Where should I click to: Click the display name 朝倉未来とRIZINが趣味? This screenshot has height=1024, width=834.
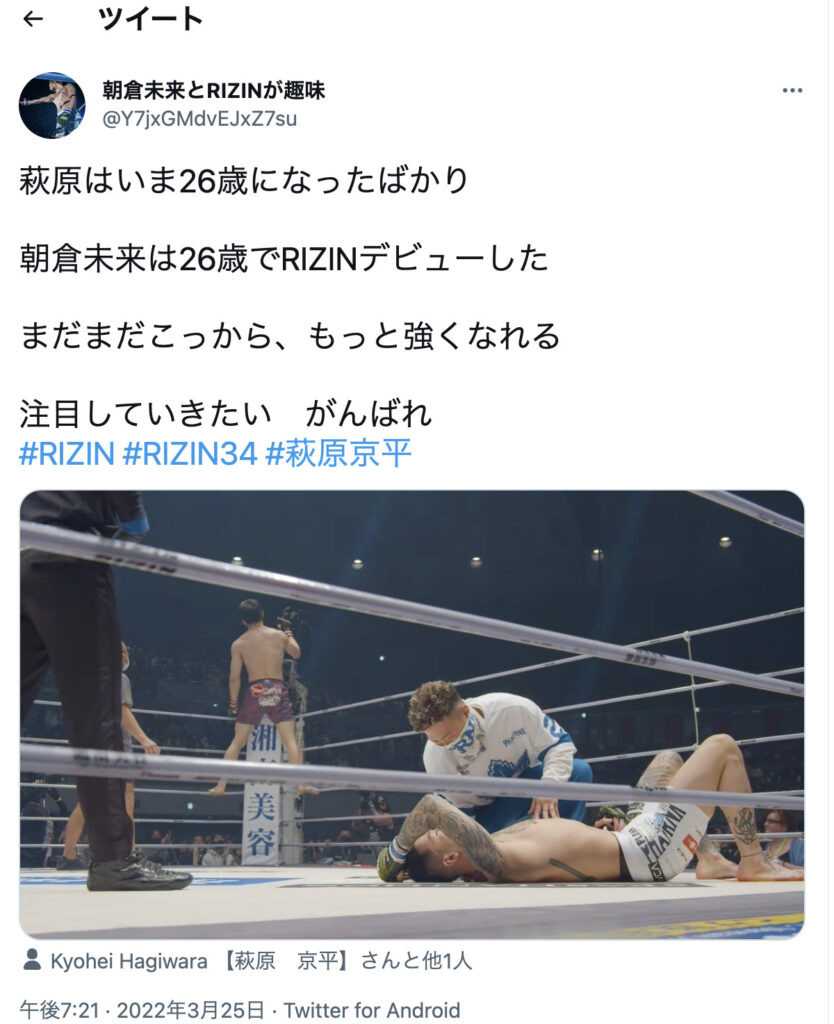(x=214, y=90)
